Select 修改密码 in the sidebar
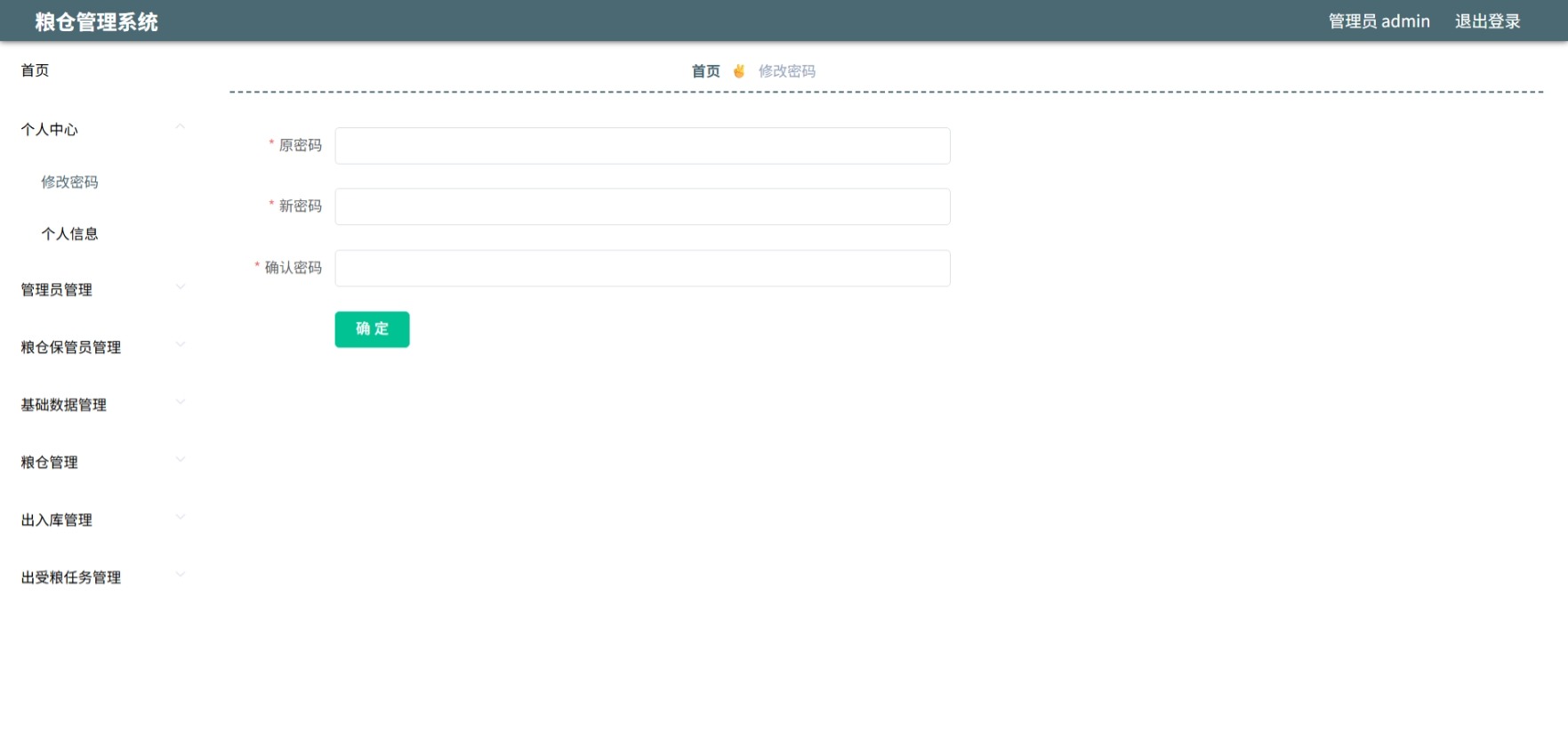 69,182
